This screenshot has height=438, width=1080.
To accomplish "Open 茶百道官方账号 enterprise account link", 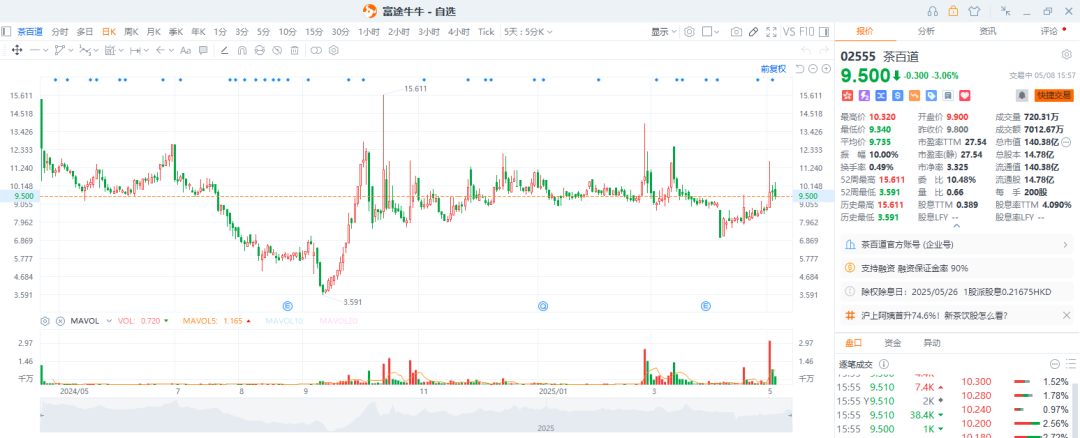I will (957, 244).
